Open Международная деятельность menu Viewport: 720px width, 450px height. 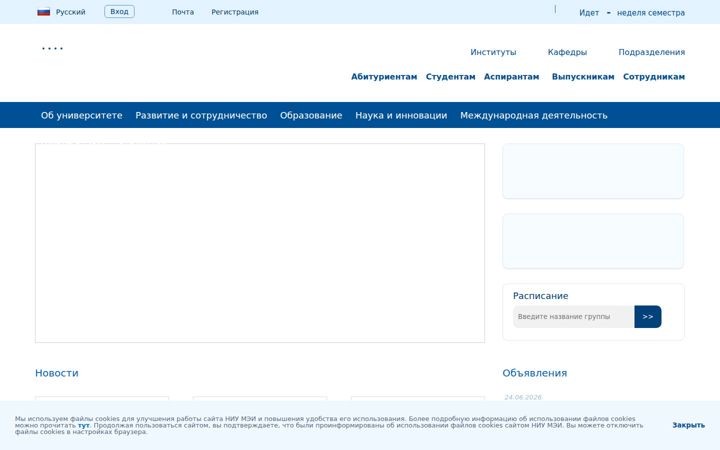tap(534, 115)
